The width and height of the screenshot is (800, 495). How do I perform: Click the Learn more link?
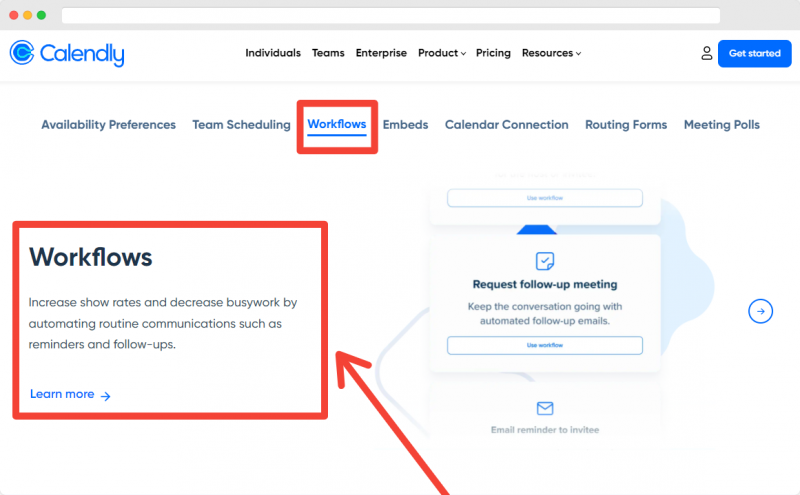click(x=62, y=394)
